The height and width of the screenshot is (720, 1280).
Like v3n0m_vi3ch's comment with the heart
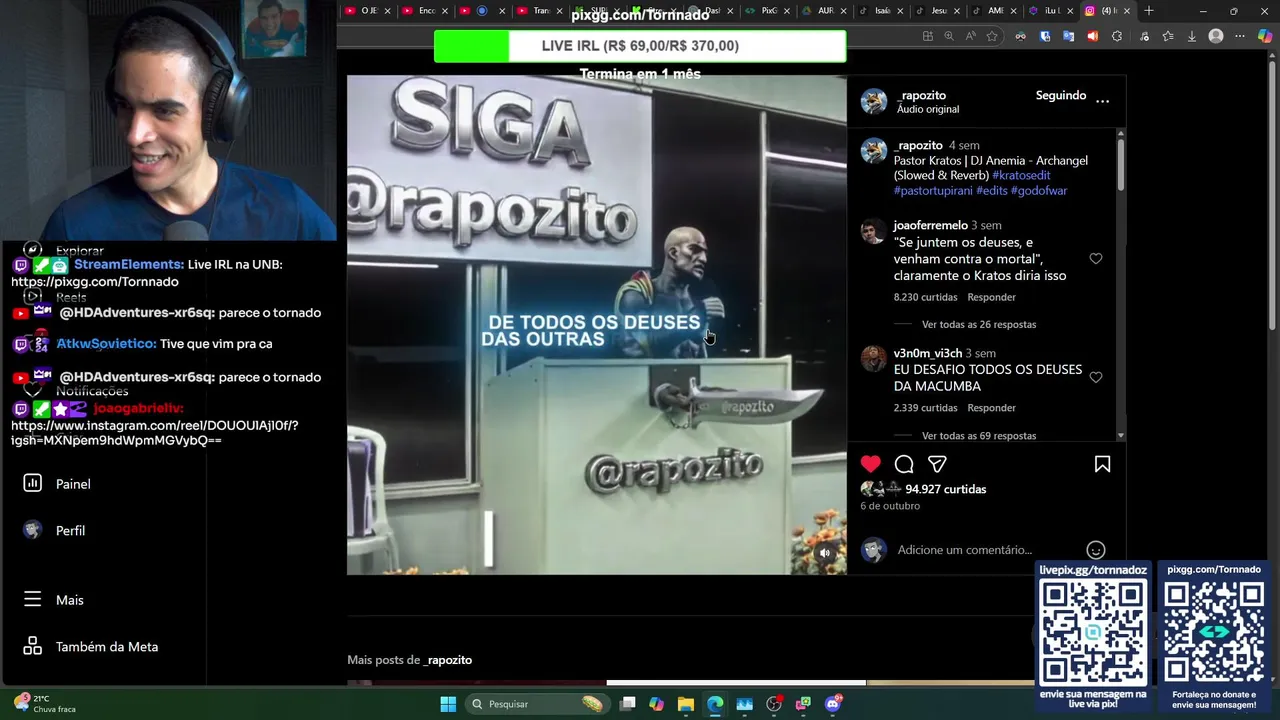click(x=1096, y=378)
